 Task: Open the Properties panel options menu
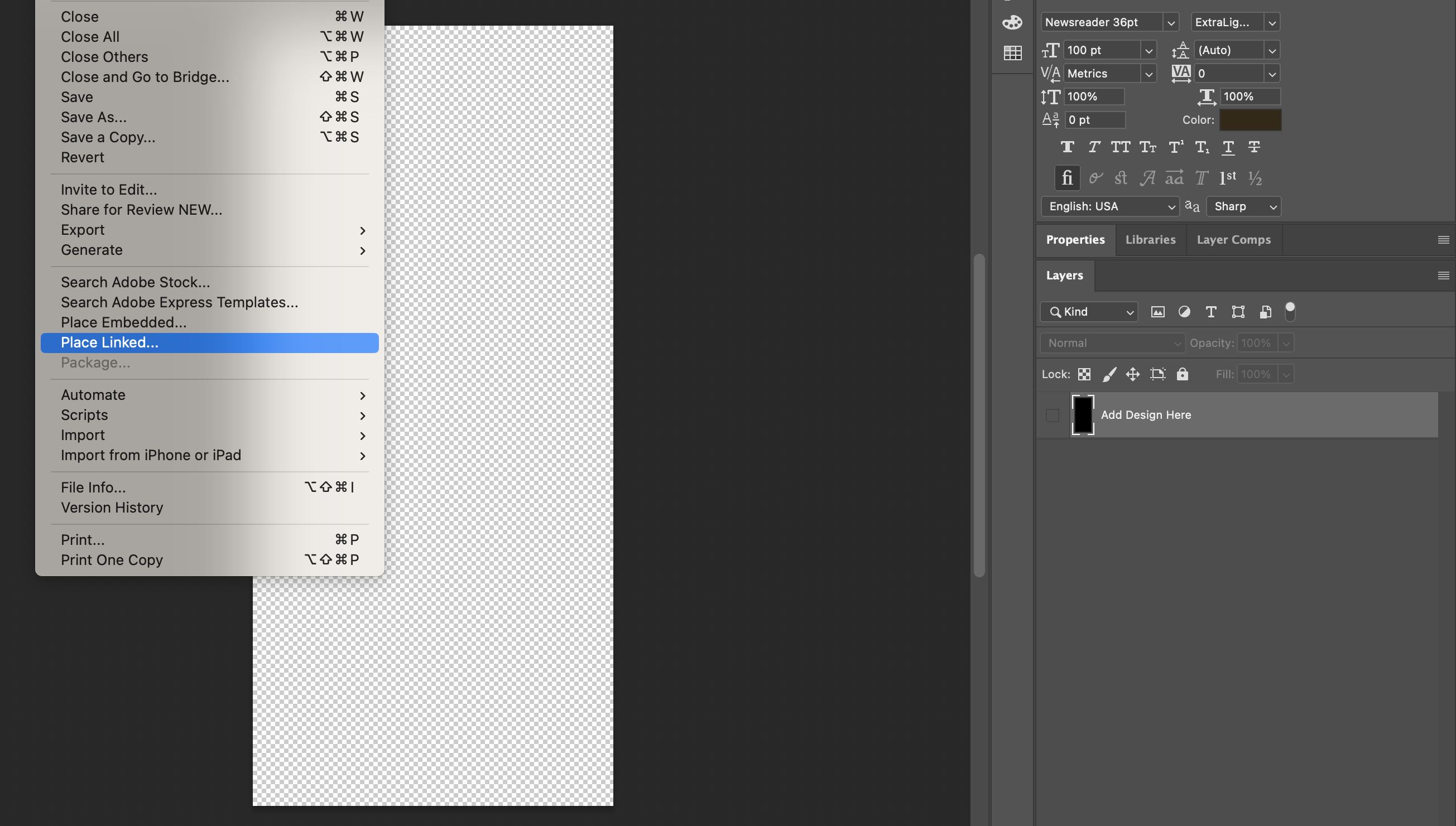[1443, 239]
